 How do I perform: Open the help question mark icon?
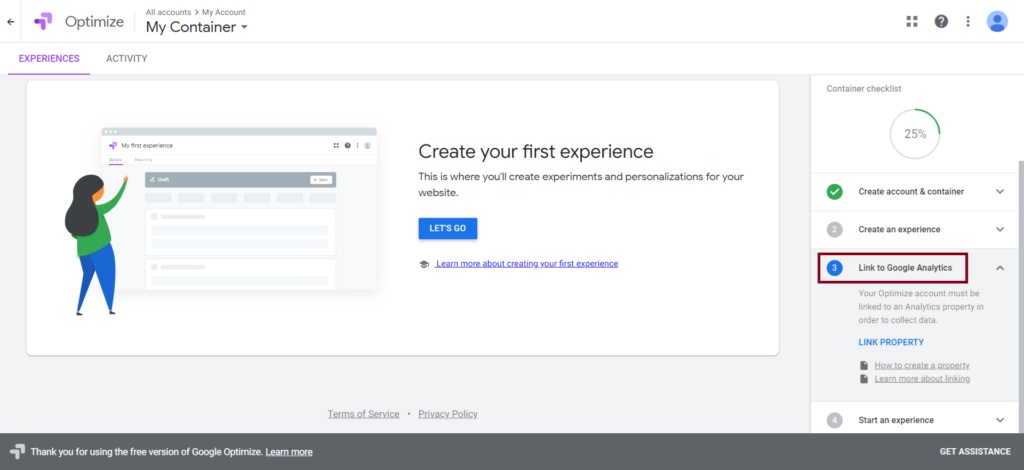point(941,21)
